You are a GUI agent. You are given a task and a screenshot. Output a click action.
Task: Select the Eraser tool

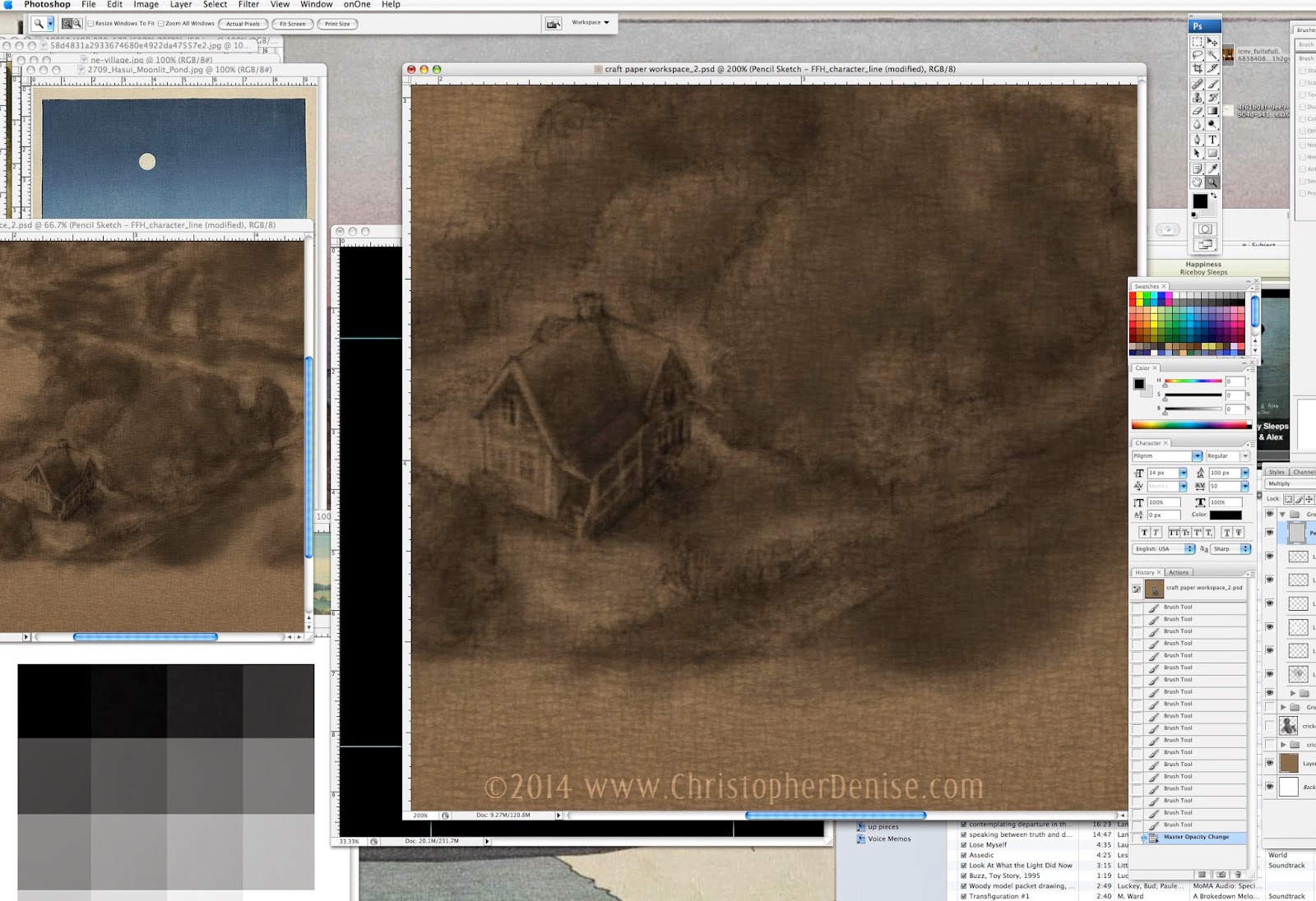tap(1198, 111)
